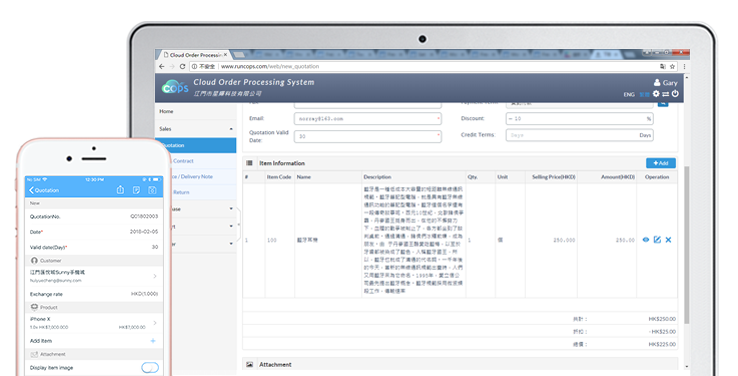738x376 pixels.
Task: Tap Valid date(Day) row on phone
Action: 94,248
